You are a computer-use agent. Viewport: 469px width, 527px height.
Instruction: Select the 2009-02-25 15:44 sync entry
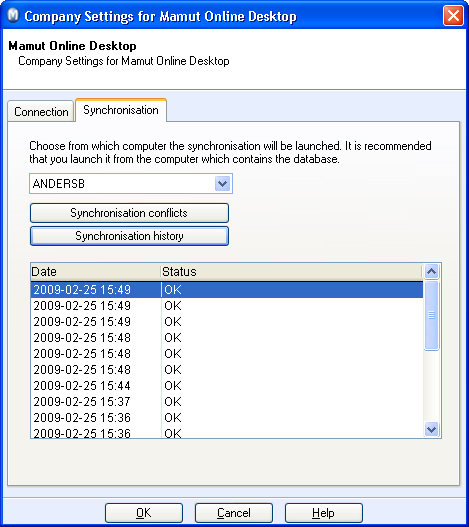click(227, 386)
